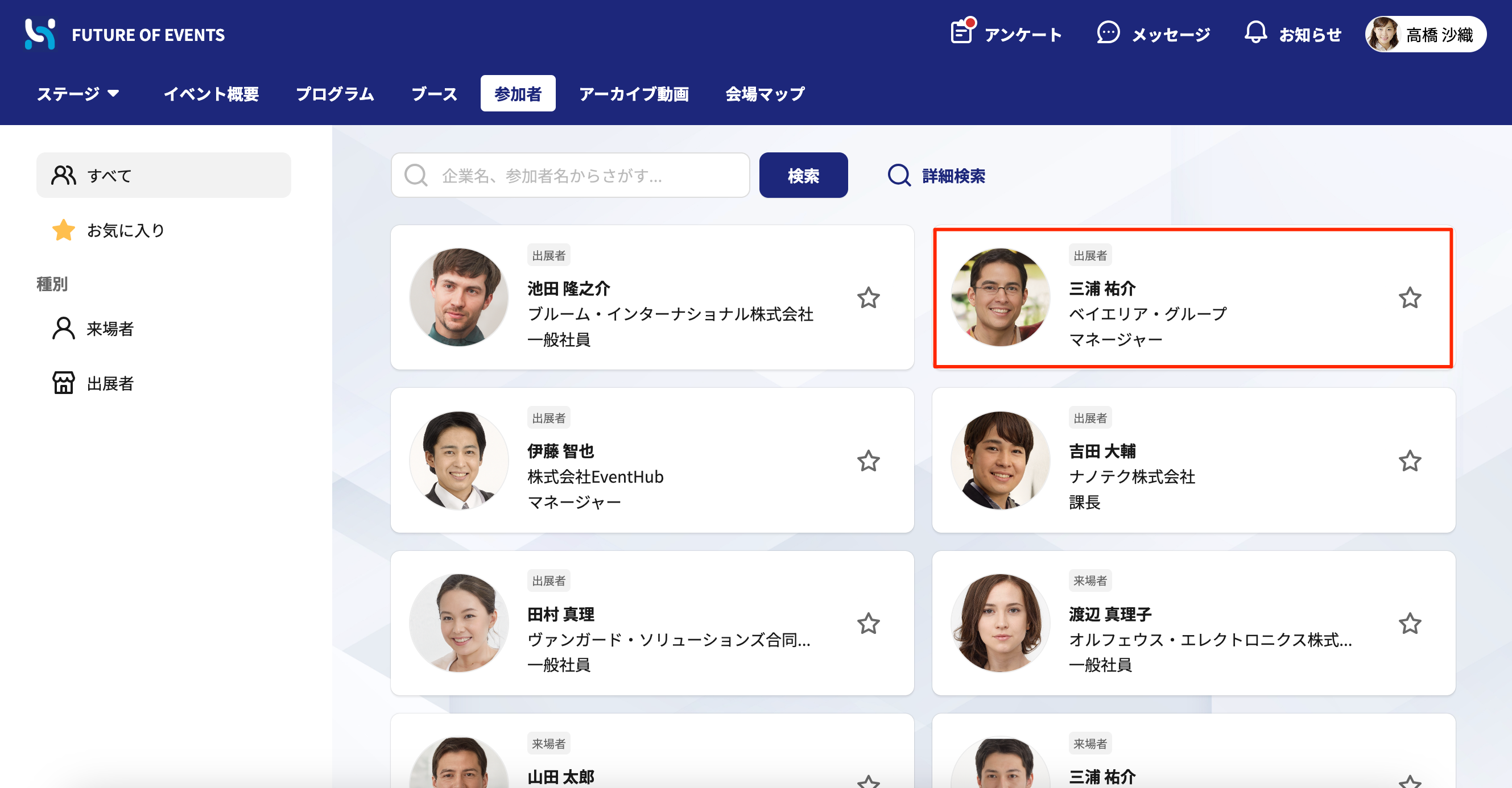Open the プログラム tab
The height and width of the screenshot is (788, 1512).
pyautogui.click(x=335, y=93)
